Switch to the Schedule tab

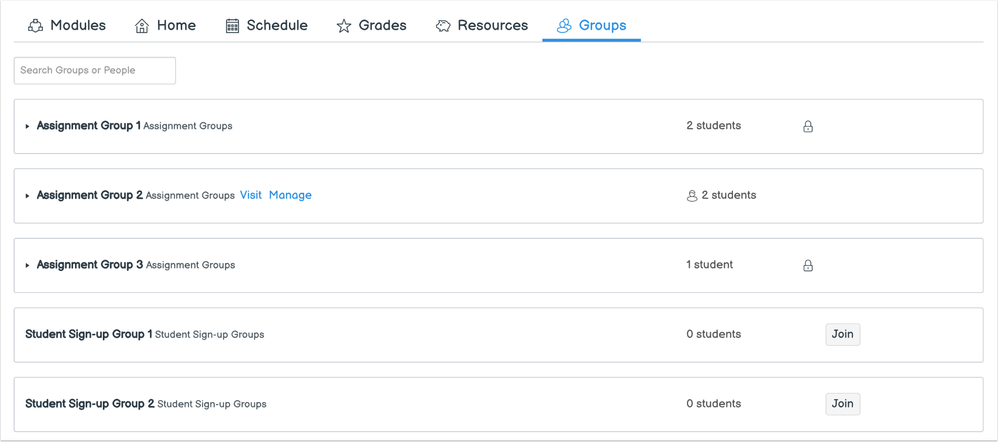[x=267, y=26]
